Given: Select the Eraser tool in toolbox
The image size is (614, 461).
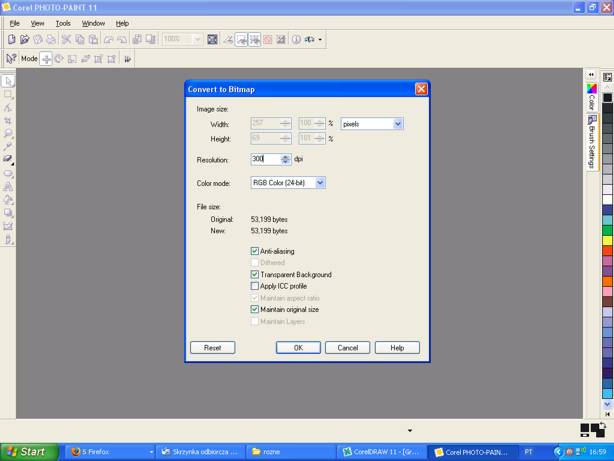Looking at the screenshot, I should 9,159.
